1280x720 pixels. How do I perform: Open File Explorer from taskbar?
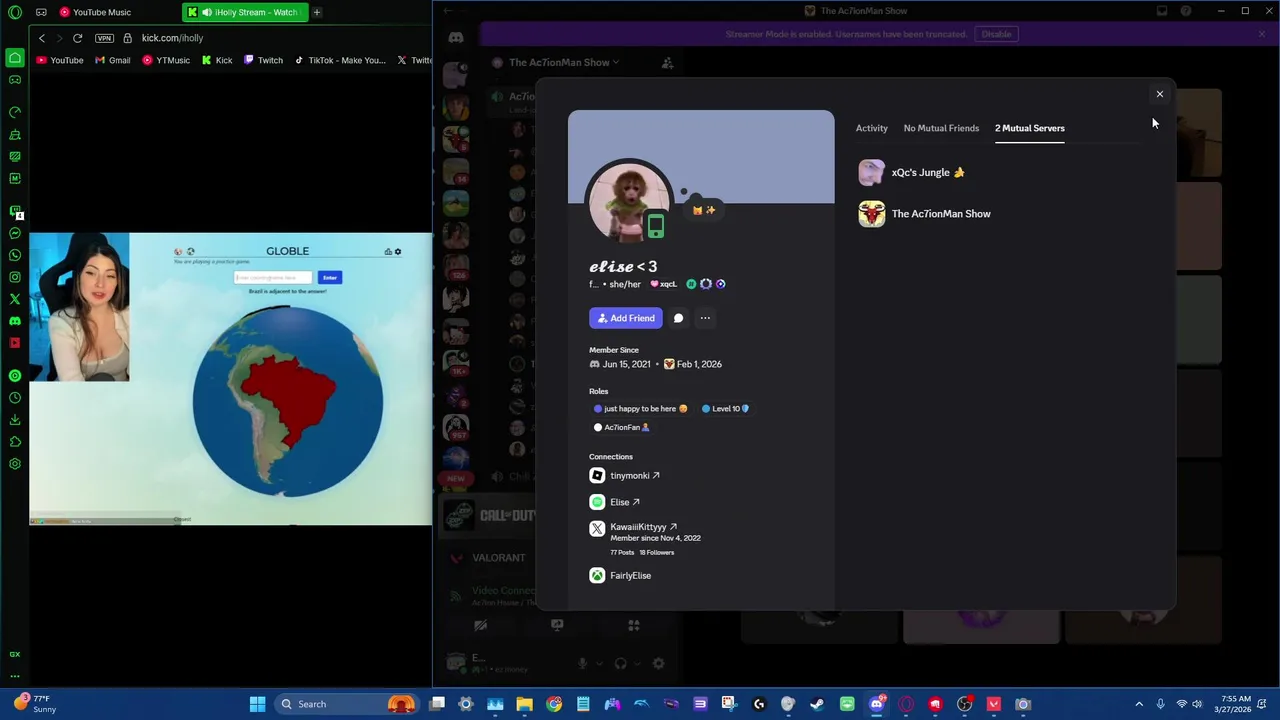(524, 704)
